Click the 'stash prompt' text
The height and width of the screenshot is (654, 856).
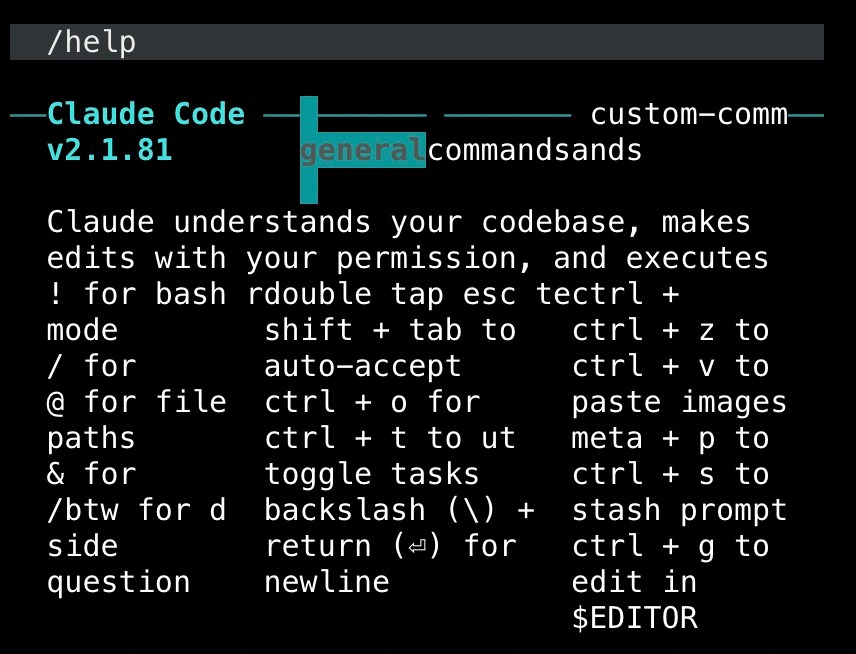coord(679,510)
